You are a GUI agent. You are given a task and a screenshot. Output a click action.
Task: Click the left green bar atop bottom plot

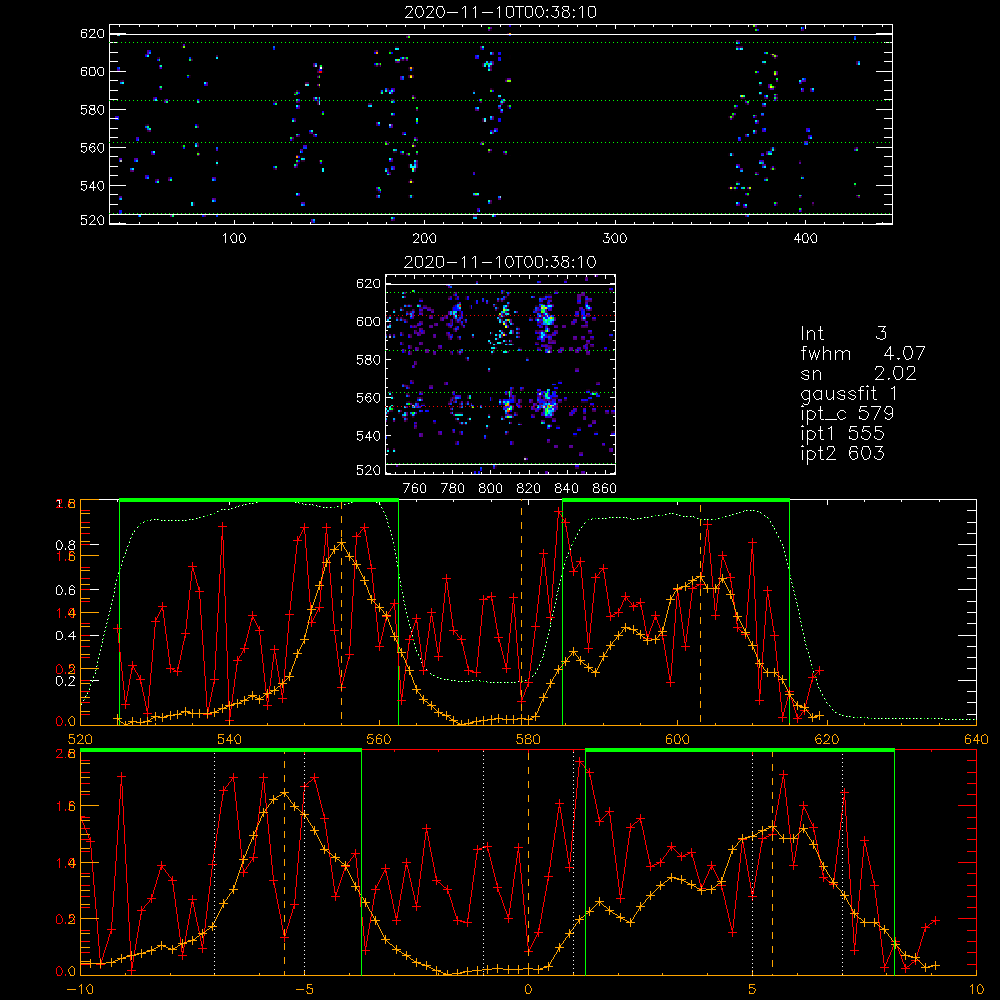click(x=221, y=751)
